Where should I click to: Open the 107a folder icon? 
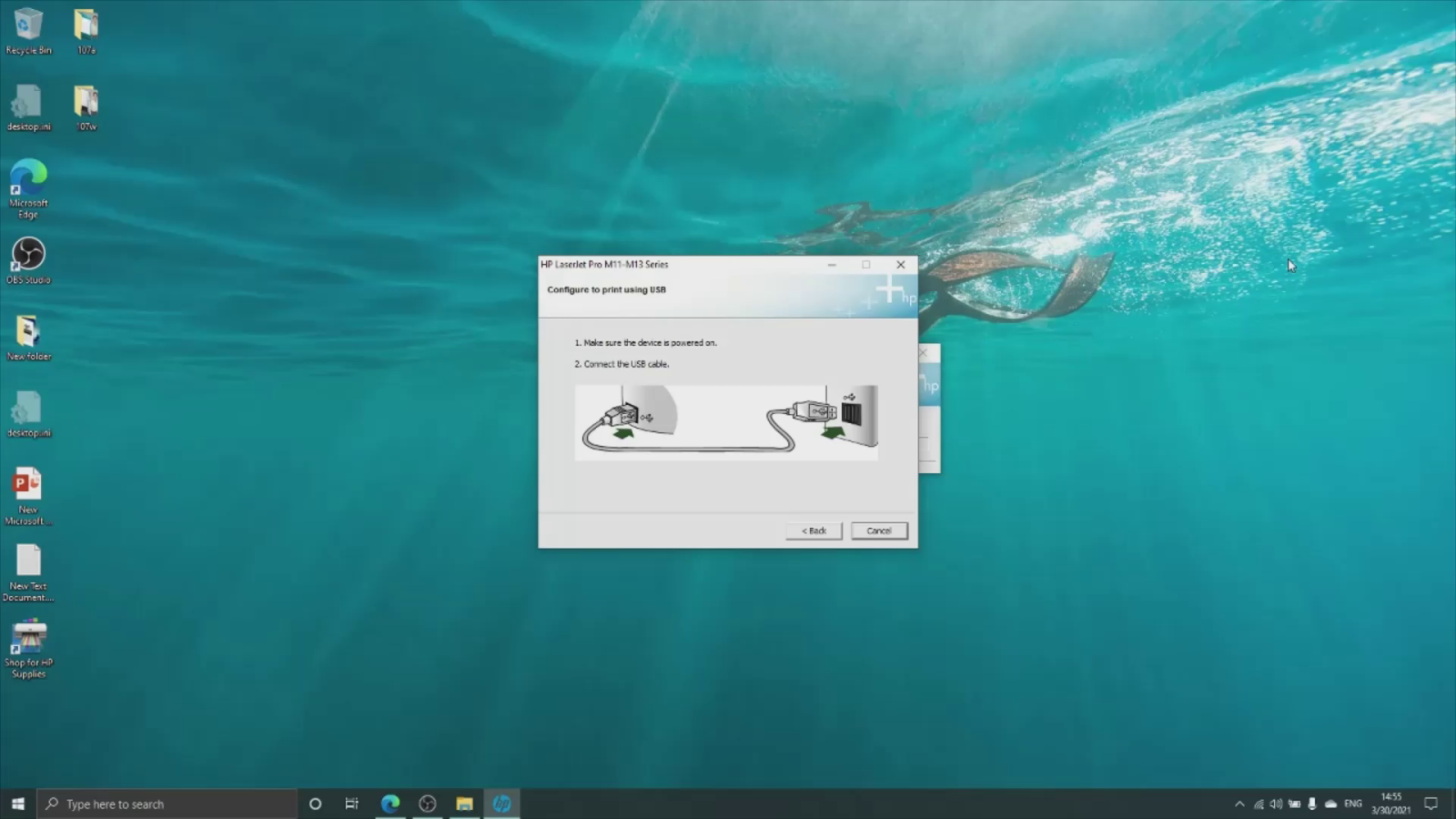pyautogui.click(x=86, y=32)
